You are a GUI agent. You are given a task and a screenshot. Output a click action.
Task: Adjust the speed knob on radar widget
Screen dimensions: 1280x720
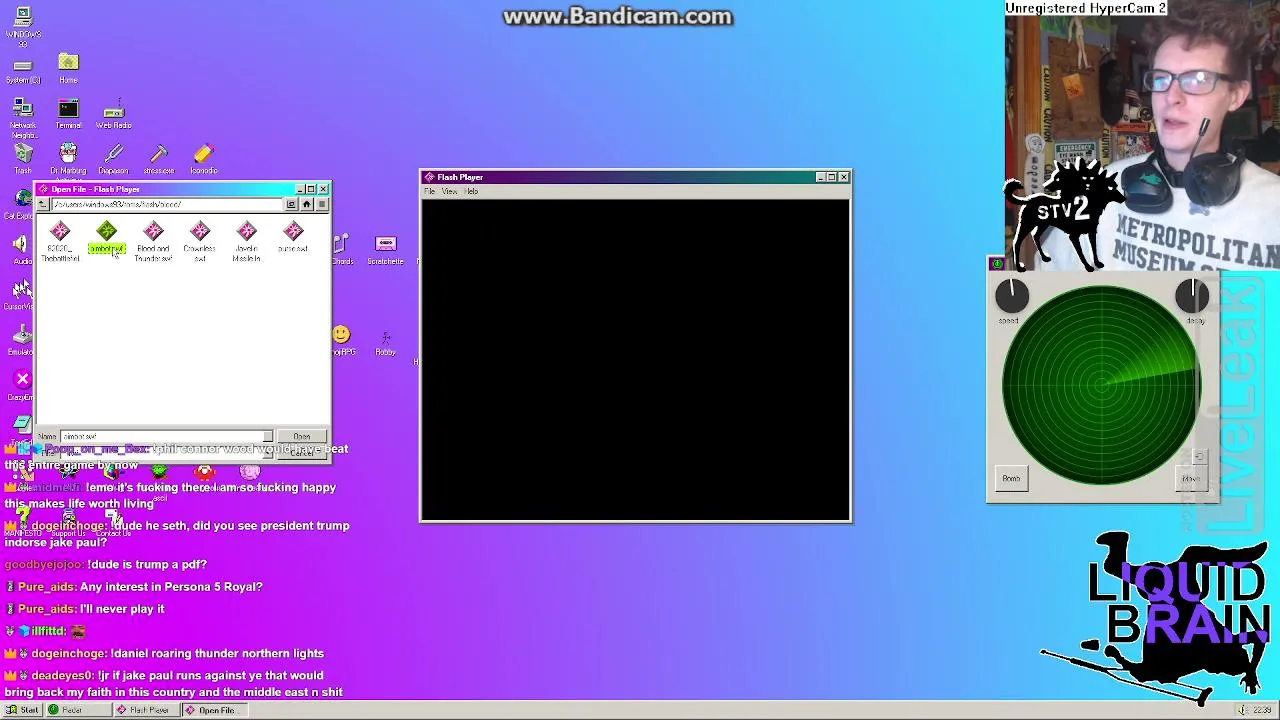click(1011, 296)
